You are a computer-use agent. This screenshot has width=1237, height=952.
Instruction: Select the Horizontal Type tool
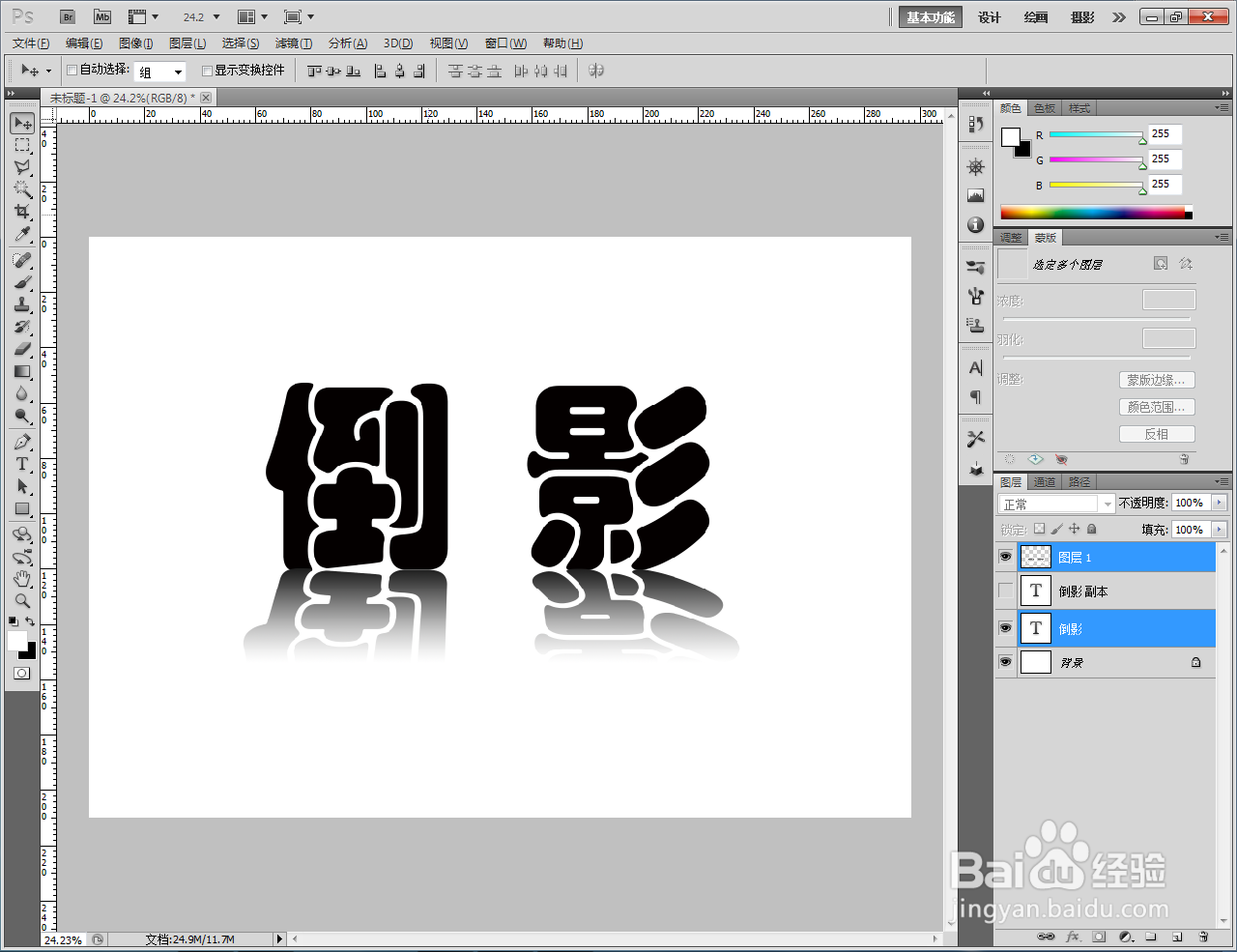(x=21, y=463)
